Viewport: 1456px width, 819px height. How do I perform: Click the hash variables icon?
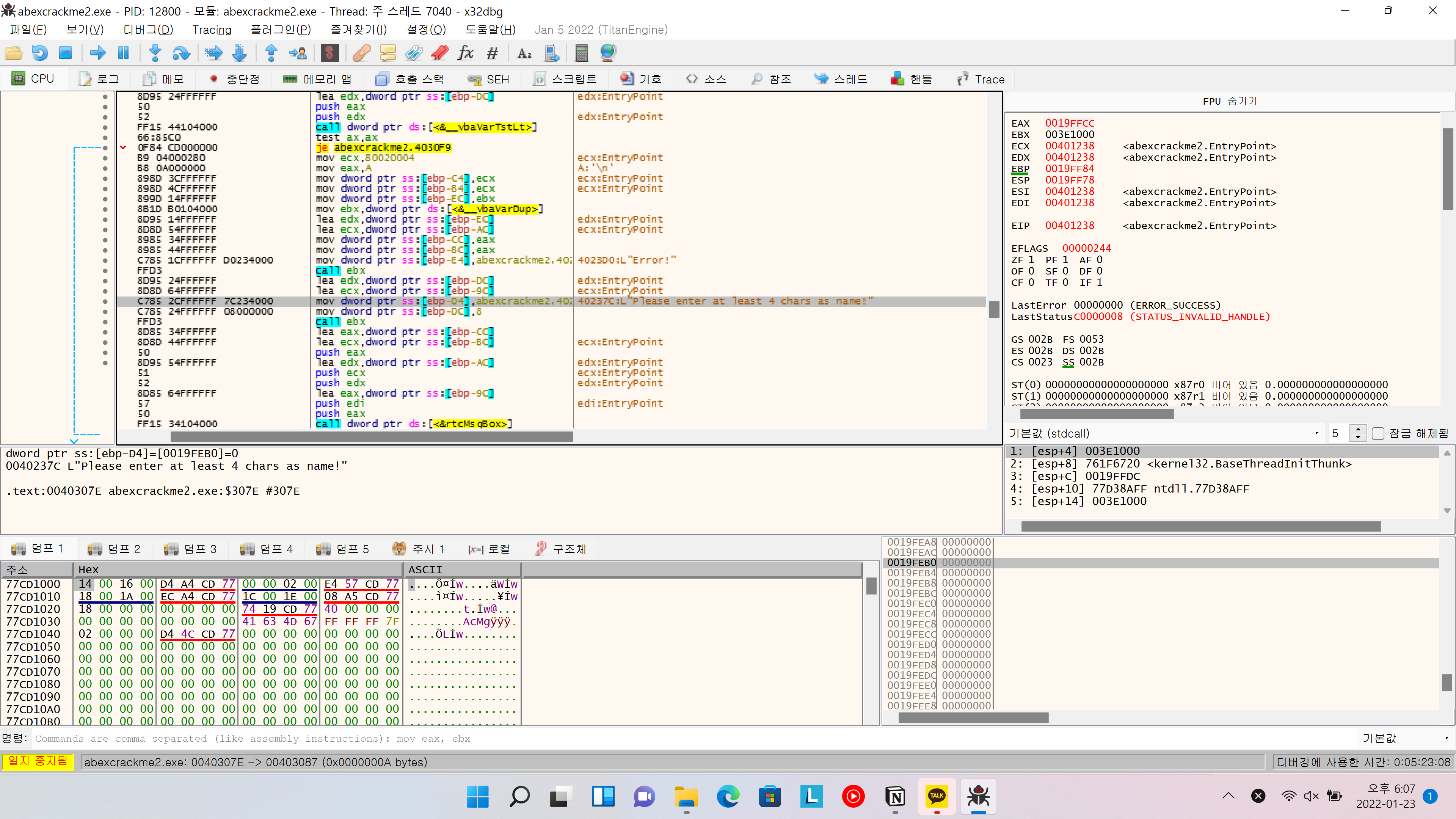tap(492, 53)
